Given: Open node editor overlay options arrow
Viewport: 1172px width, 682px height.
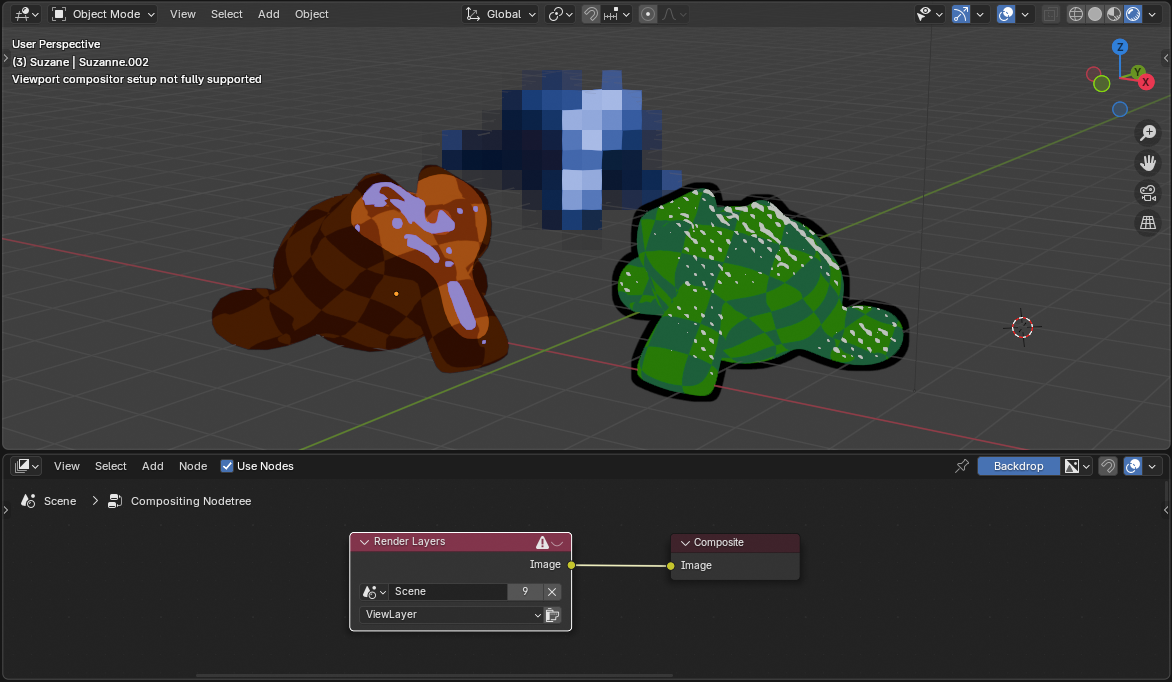Looking at the screenshot, I should coord(1152,466).
